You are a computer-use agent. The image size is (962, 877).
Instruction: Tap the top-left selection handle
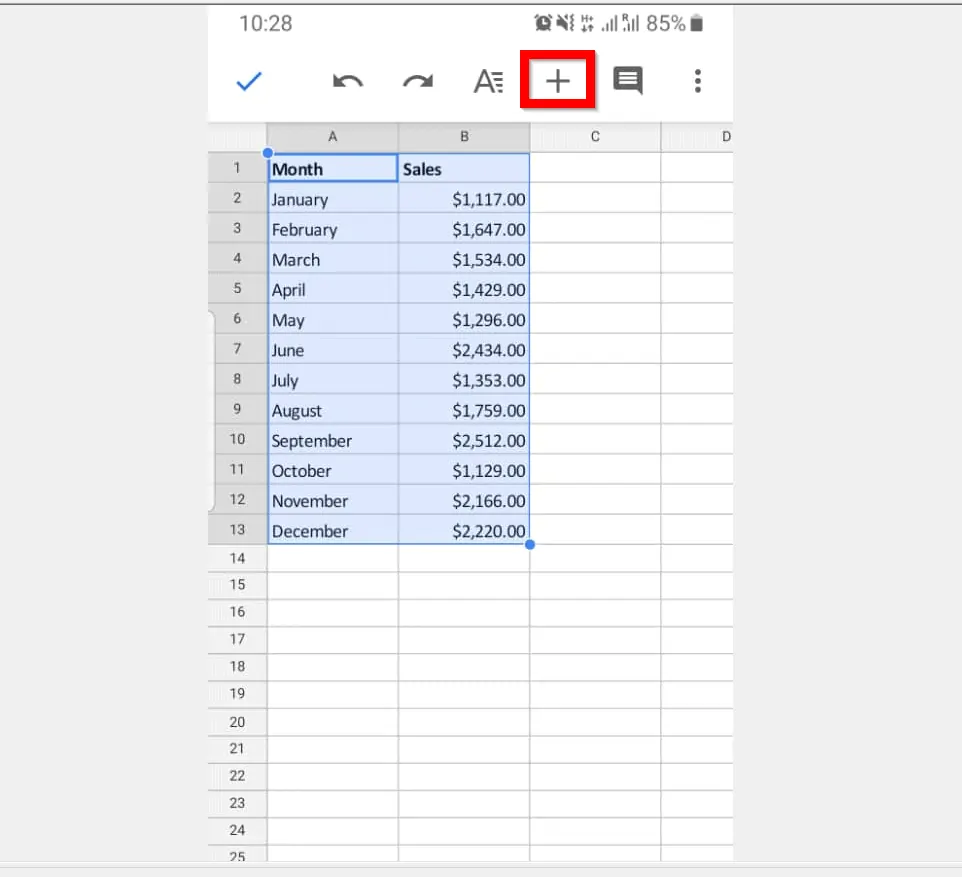click(267, 153)
